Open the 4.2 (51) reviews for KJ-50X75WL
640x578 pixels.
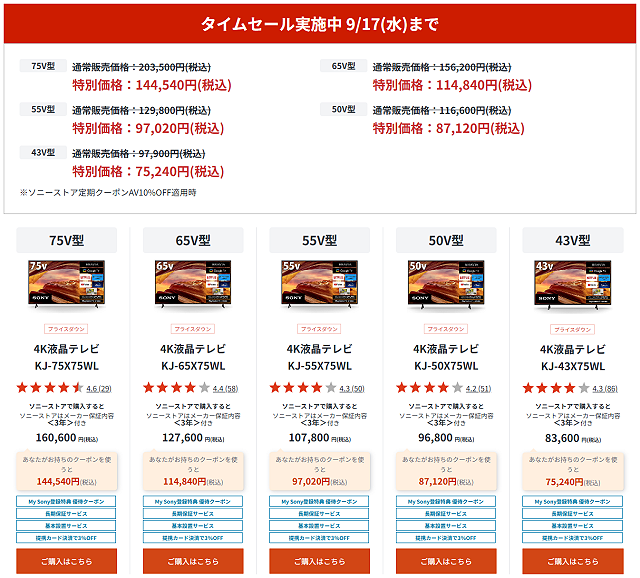(478, 389)
